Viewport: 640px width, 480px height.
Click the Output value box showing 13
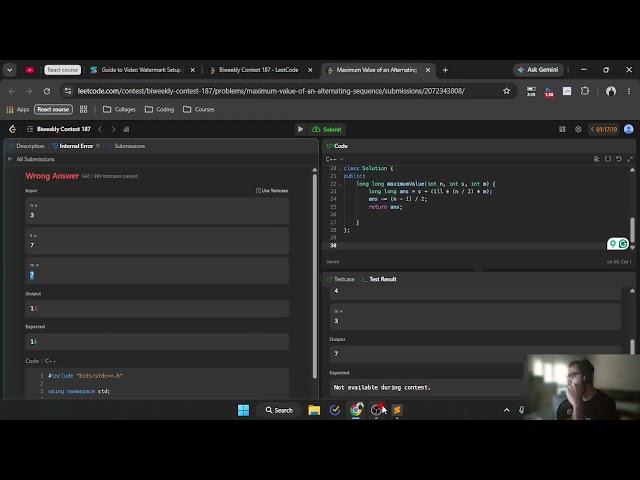pos(157,309)
